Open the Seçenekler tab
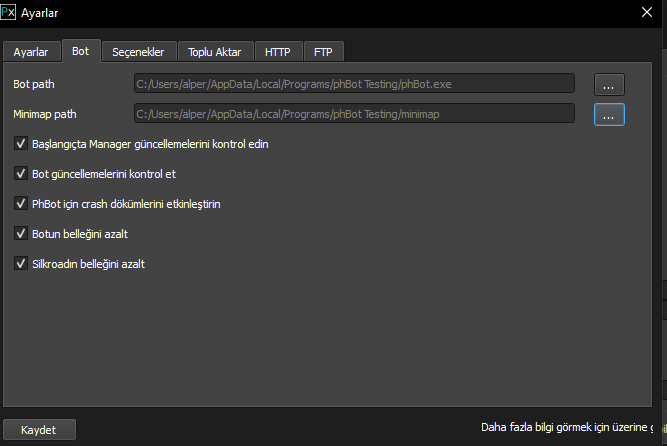667x446 pixels. point(139,51)
